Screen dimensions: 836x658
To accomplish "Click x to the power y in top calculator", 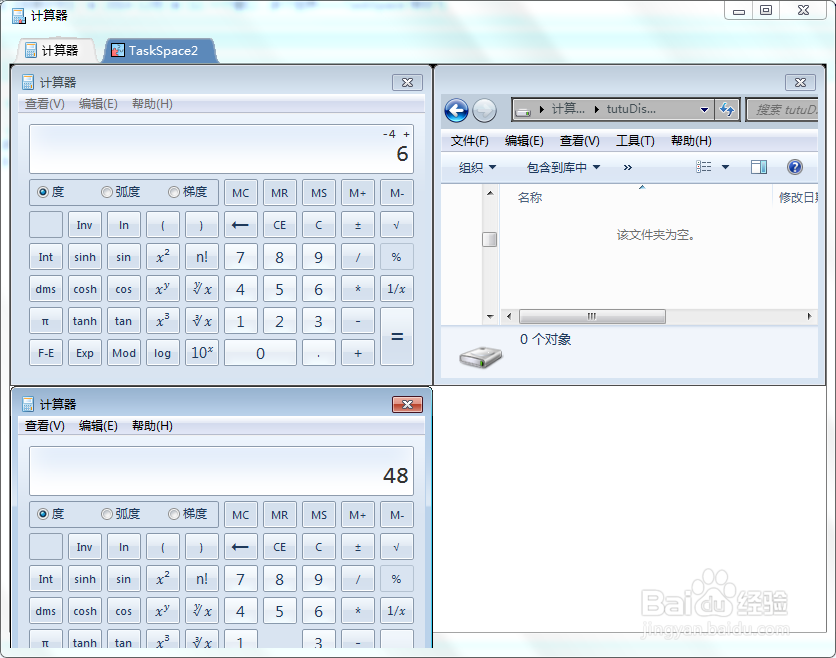I will click(x=163, y=289).
